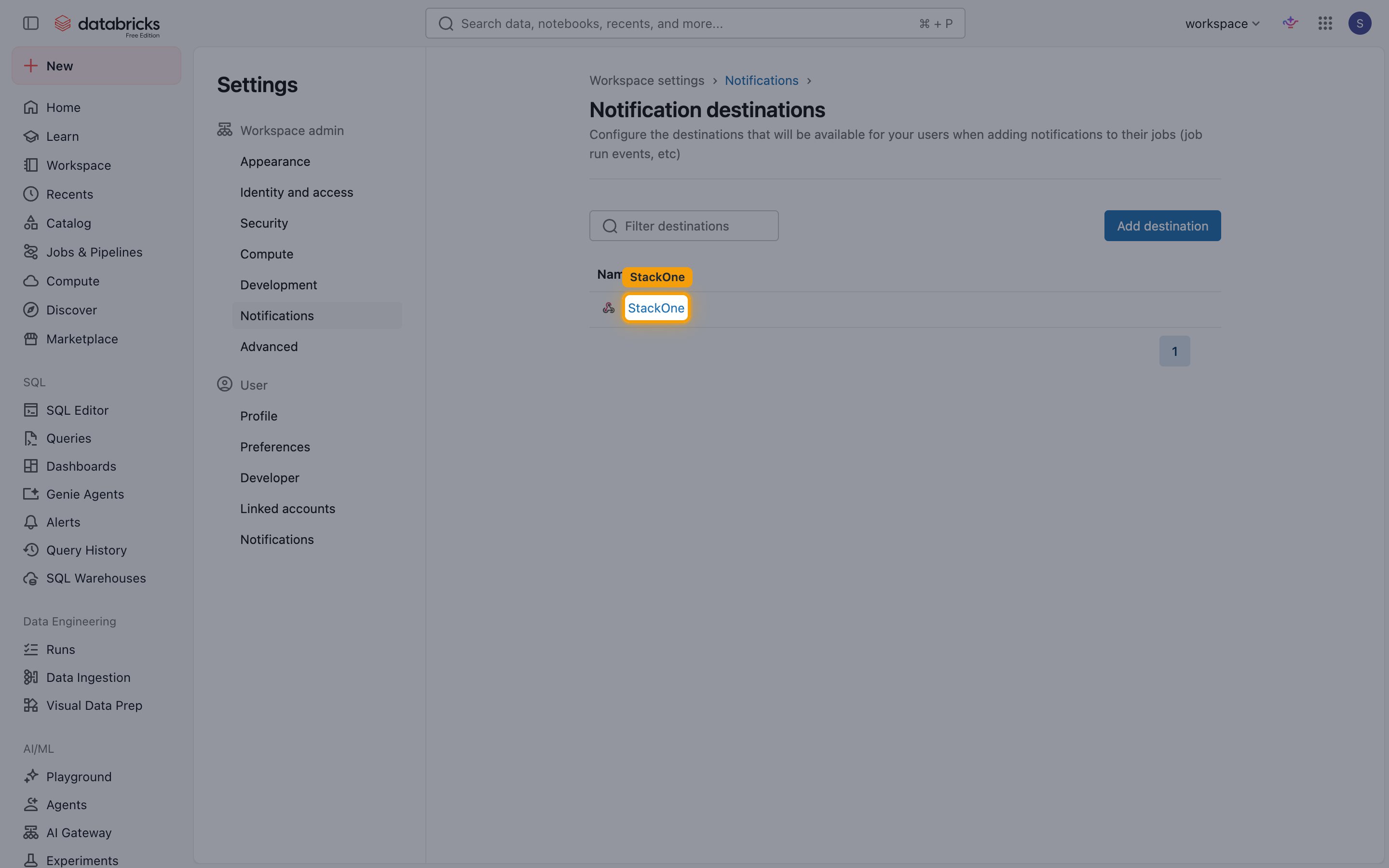
Task: Create a new item with New button
Action: click(x=96, y=66)
